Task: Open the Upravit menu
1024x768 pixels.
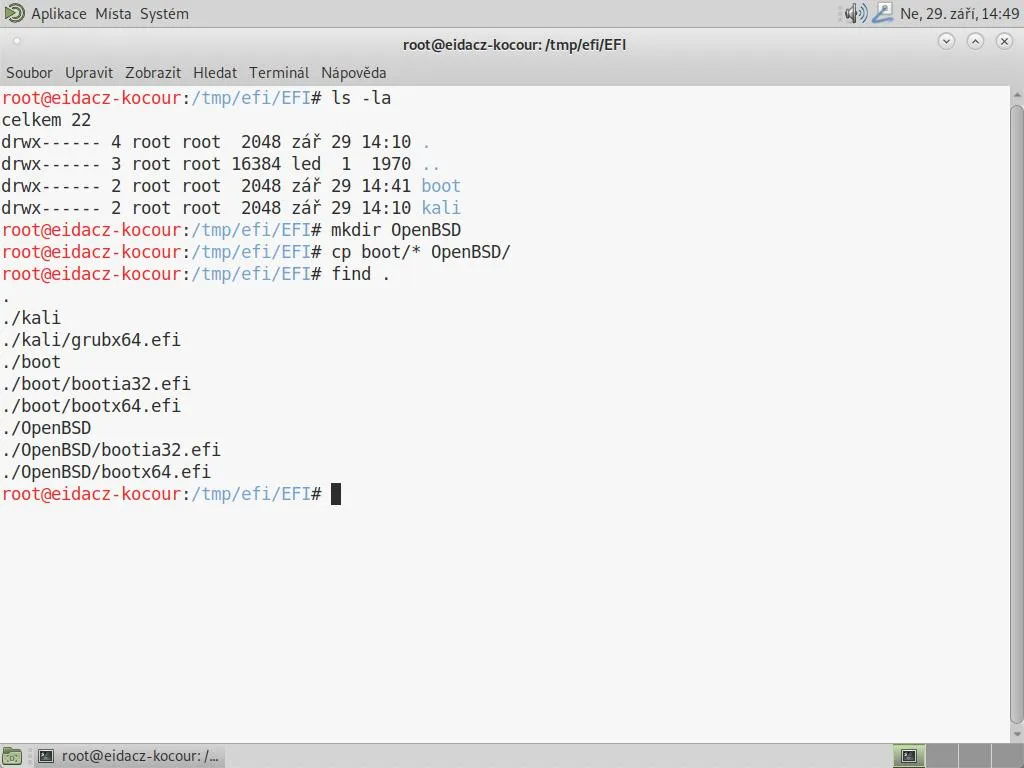Action: [89, 72]
